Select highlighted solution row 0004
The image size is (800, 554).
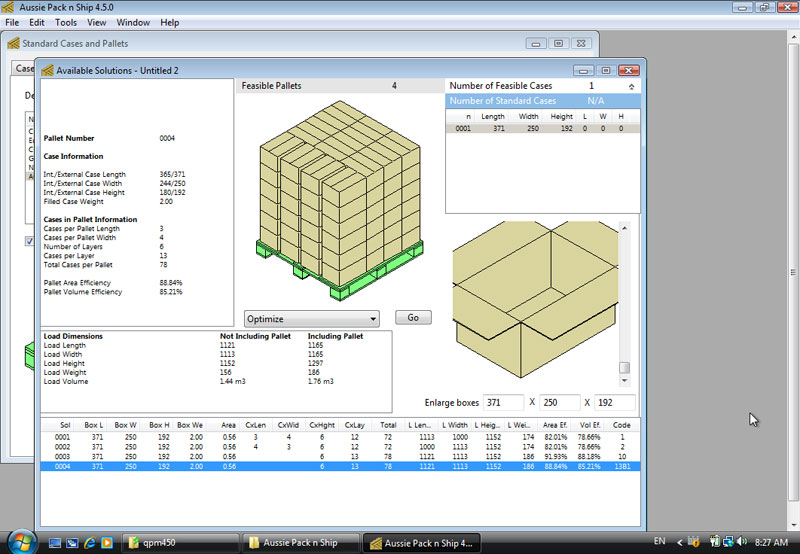(340, 466)
